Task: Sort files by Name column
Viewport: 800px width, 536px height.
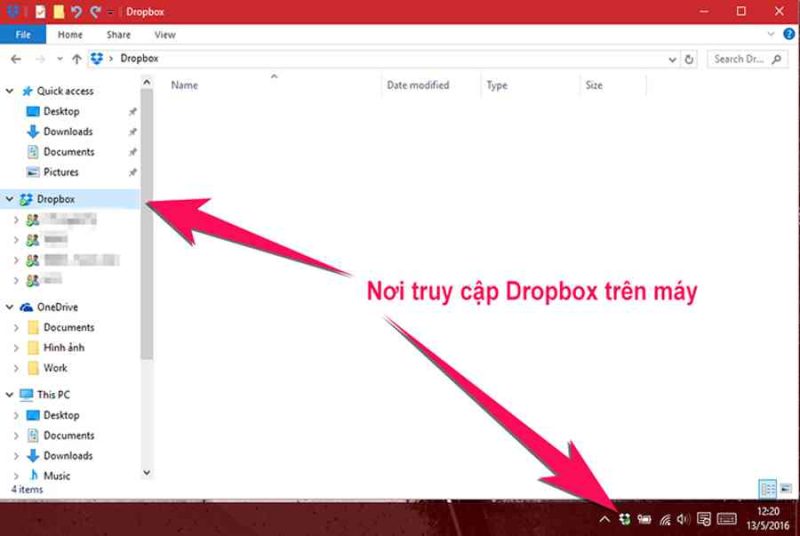Action: click(184, 85)
